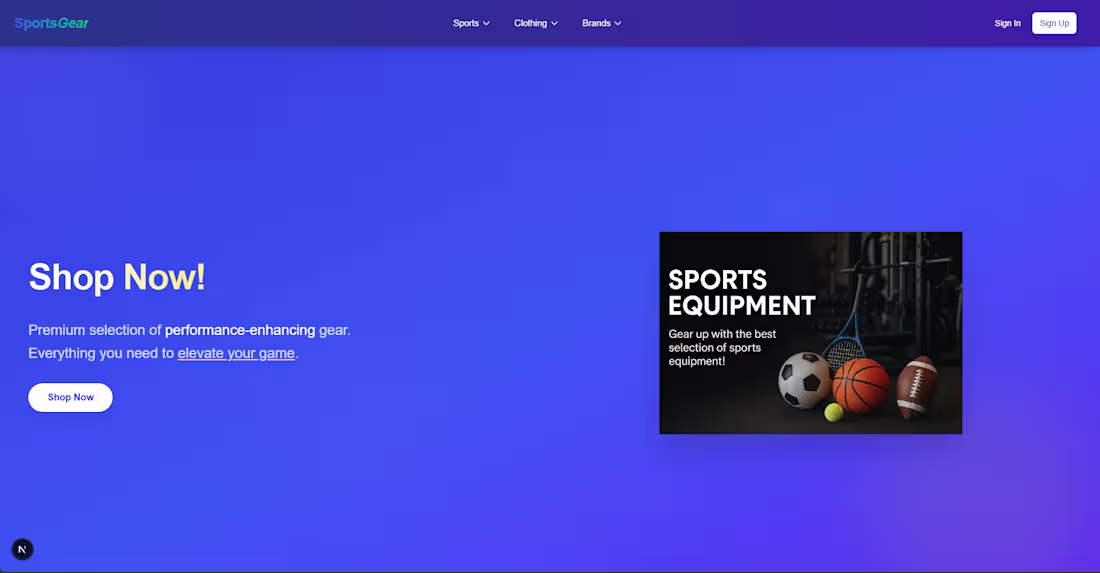Click the Sign Up button
This screenshot has height=573, width=1100.
click(1054, 23)
